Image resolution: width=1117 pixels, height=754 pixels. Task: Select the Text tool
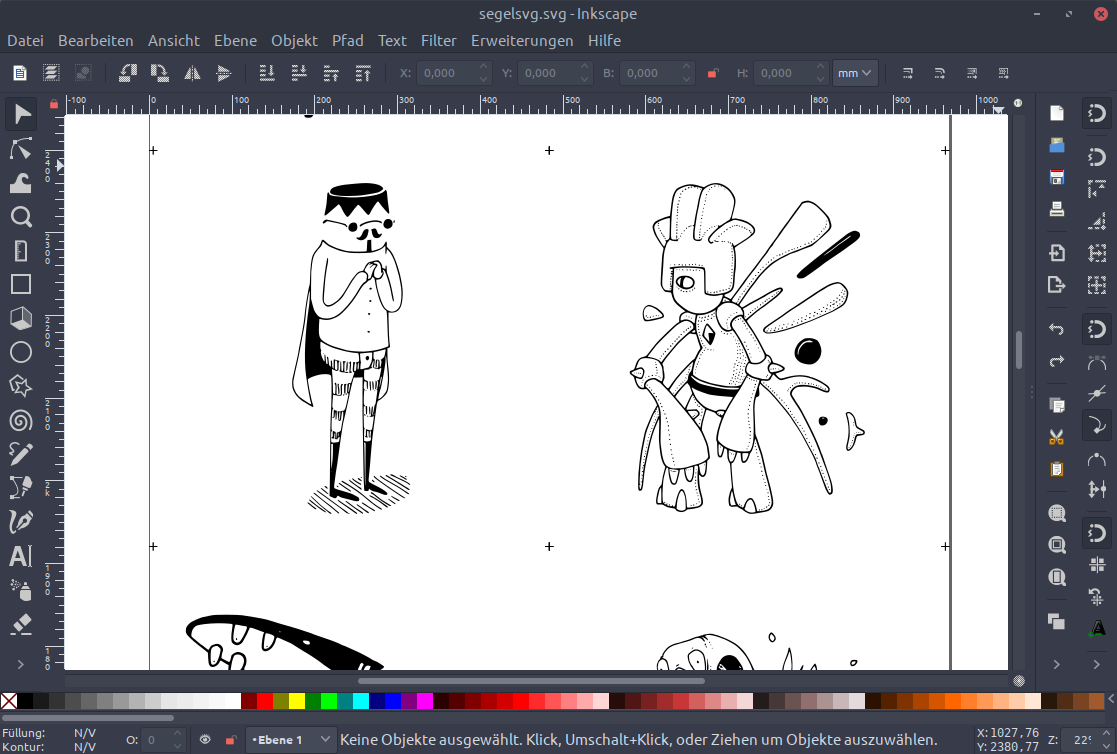(21, 556)
